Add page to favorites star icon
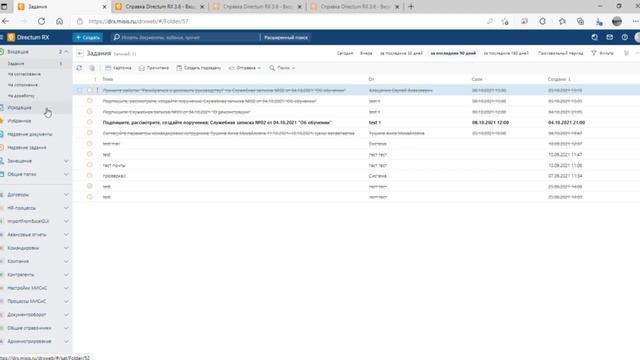Image resolution: width=640 pixels, height=360 pixels. pos(505,21)
